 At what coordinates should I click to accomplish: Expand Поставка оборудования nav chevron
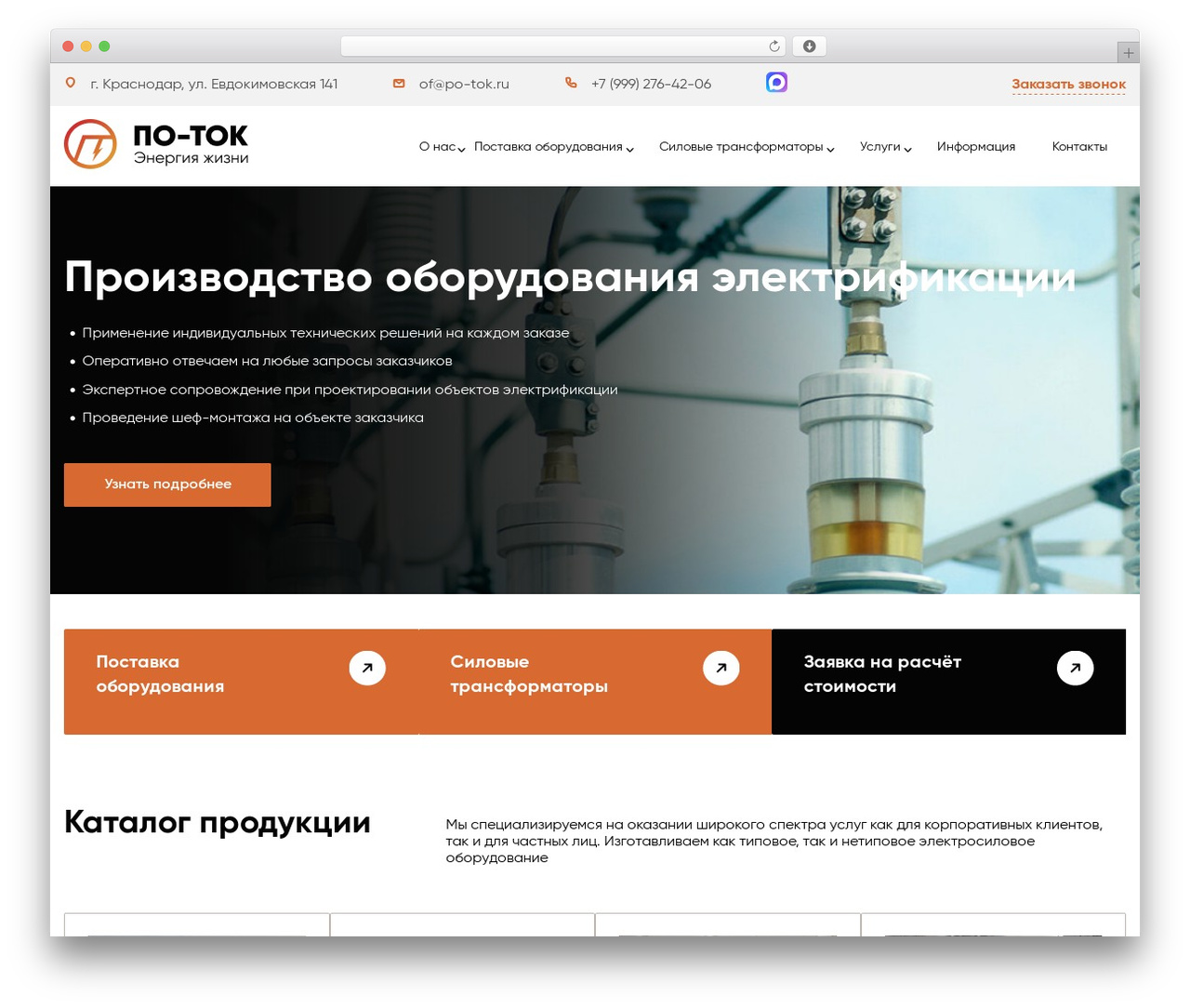coord(630,149)
